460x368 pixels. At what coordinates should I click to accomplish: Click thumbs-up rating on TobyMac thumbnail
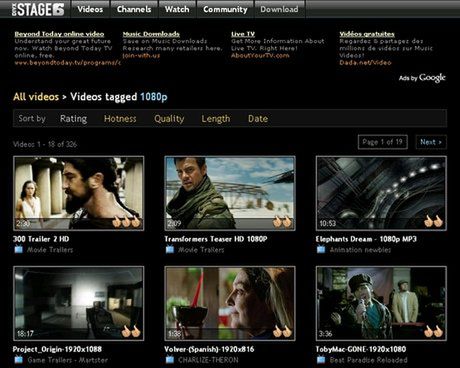[x=433, y=332]
